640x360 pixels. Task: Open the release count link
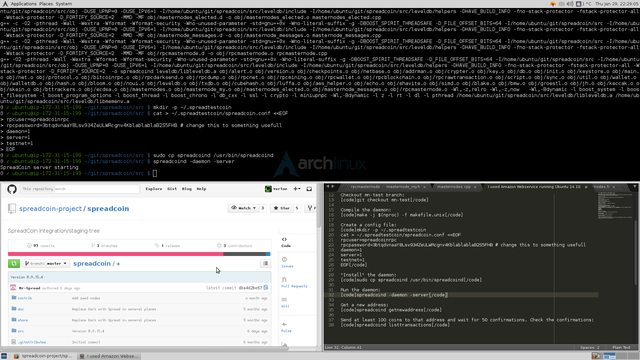[167, 246]
